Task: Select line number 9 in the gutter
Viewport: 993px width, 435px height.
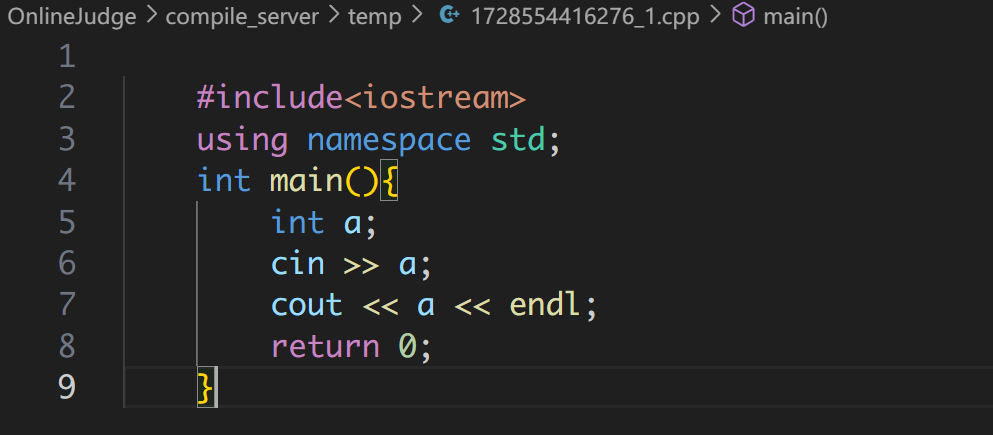Action: click(66, 387)
